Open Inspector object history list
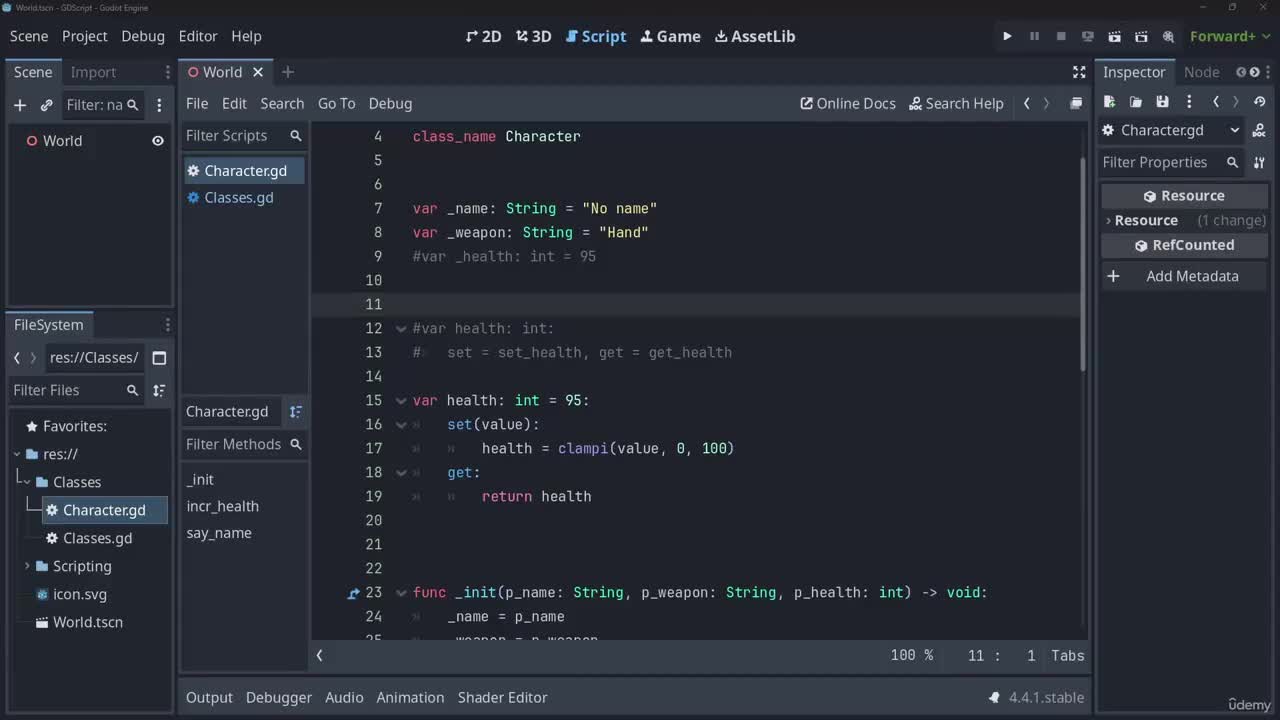The width and height of the screenshot is (1280, 720). pos(1260,102)
